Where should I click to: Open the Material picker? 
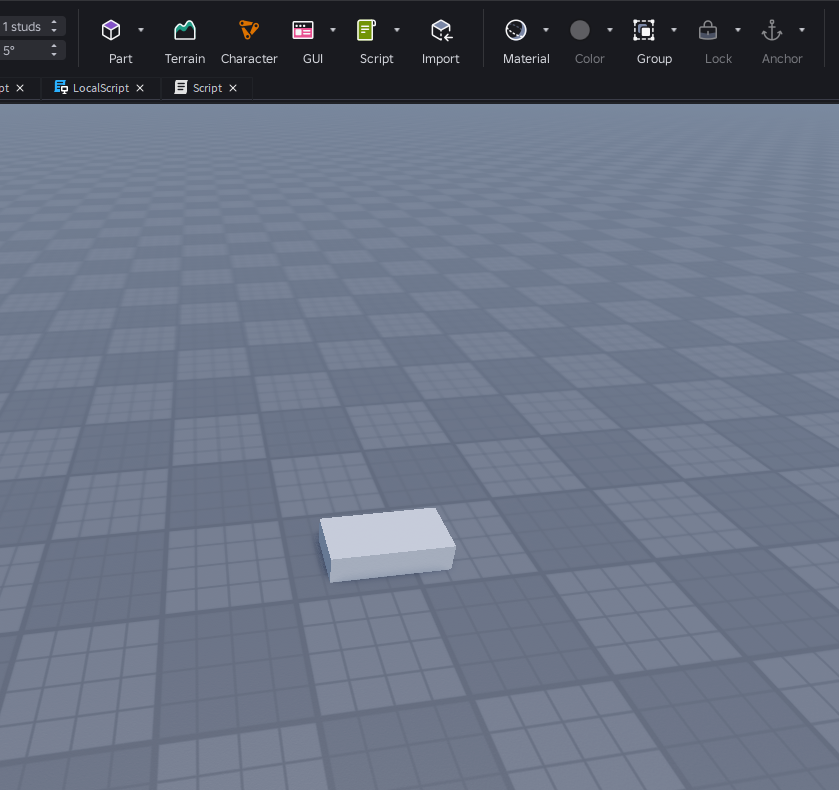pos(516,31)
